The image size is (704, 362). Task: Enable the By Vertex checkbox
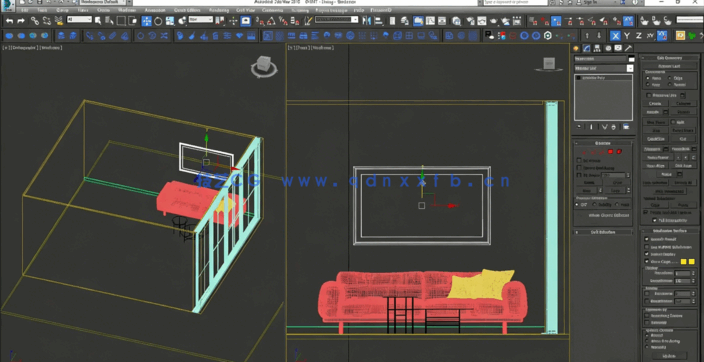579,160
